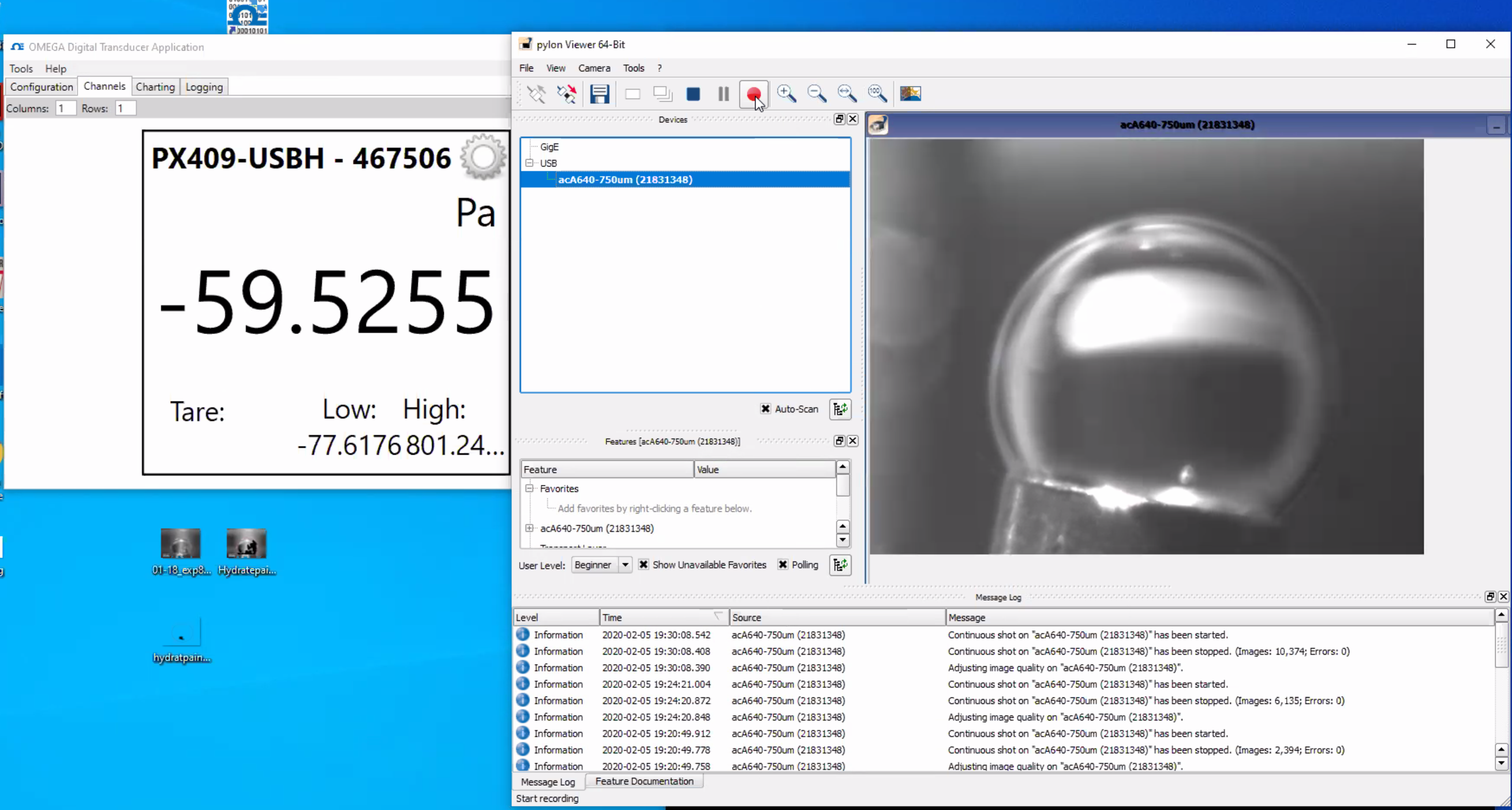
Task: Click refresh icon next to Auto-Scan
Action: click(x=840, y=409)
